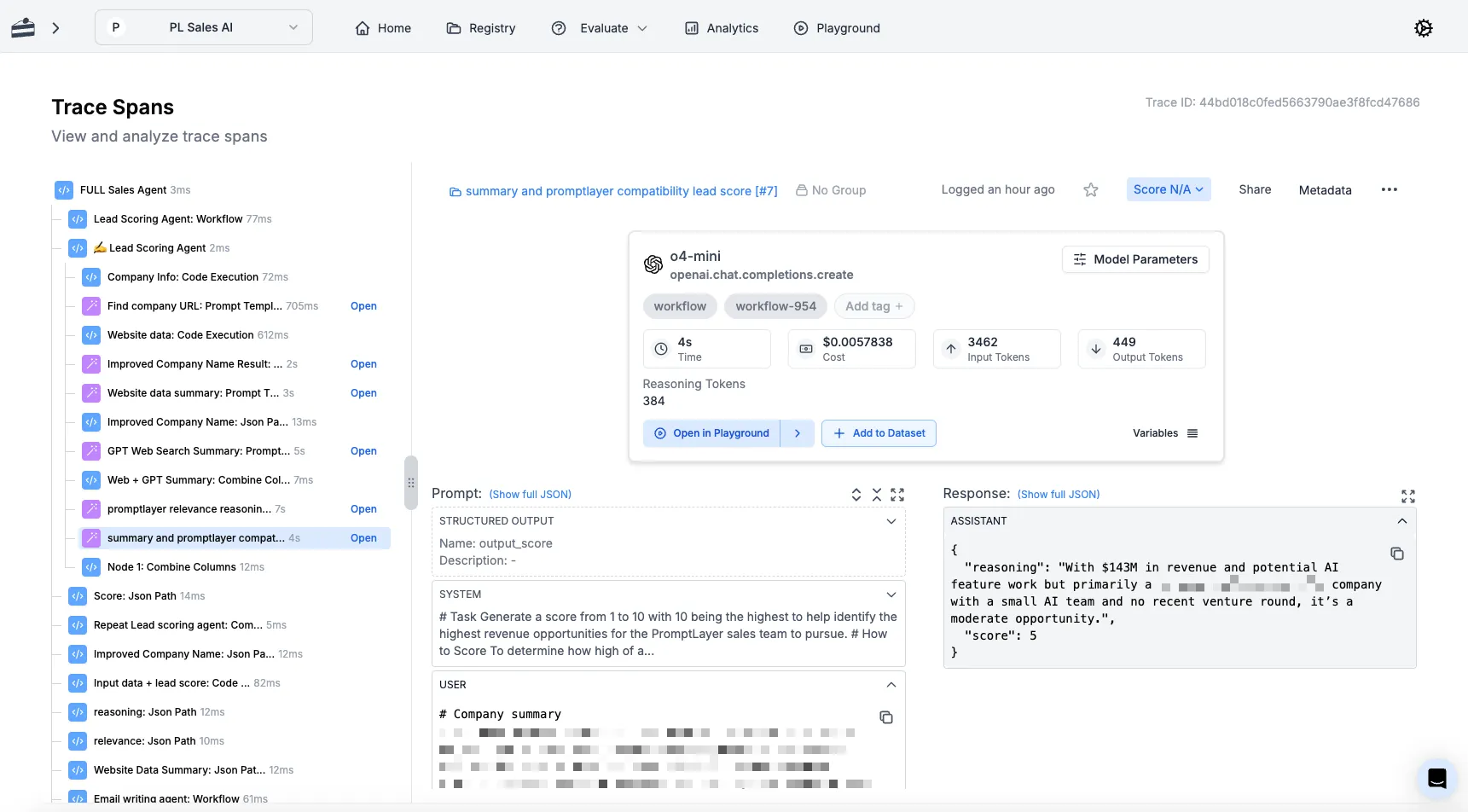1468x812 pixels.
Task: Select the Score: Json Path span
Action: pos(135,596)
